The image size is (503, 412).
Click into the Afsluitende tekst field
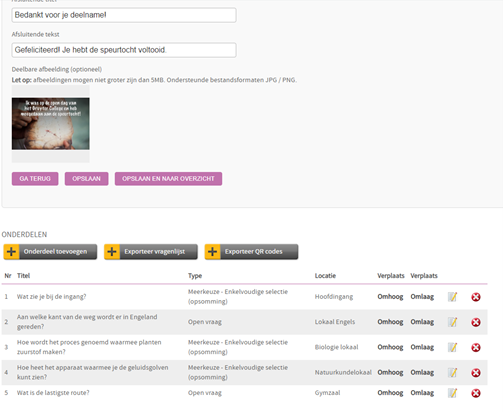[124, 50]
